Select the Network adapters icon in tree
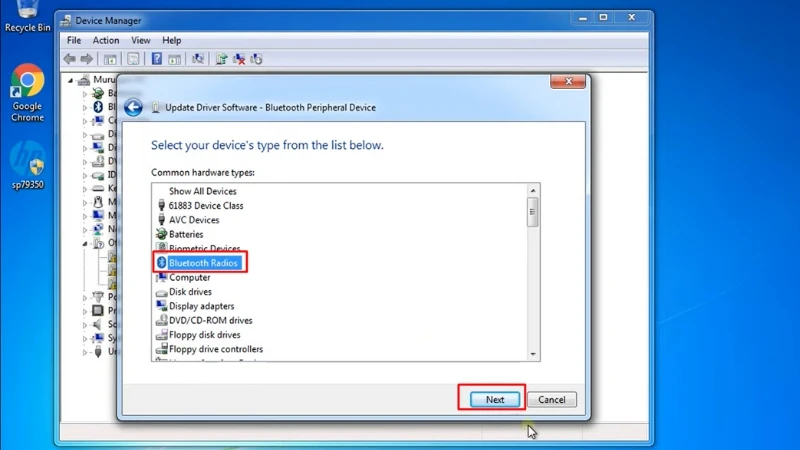This screenshot has height=450, width=800. pyautogui.click(x=98, y=229)
